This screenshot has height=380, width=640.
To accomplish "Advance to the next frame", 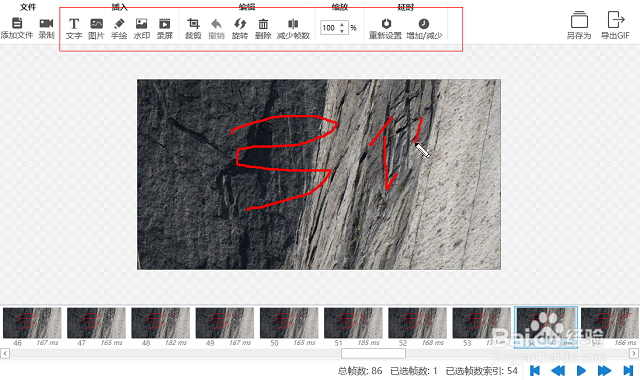I will (x=604, y=371).
